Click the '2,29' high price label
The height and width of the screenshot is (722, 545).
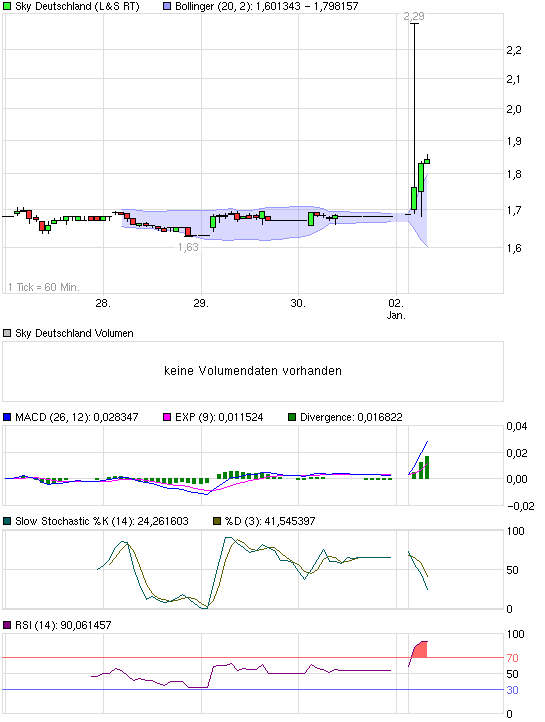(414, 17)
